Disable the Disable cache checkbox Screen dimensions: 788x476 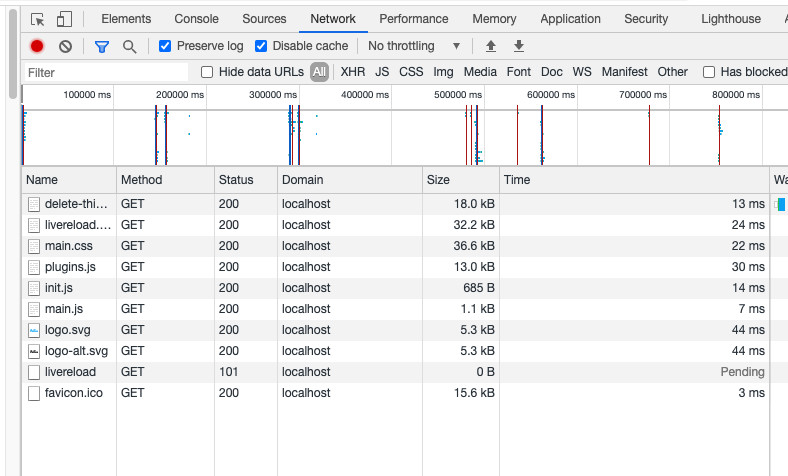[261, 46]
